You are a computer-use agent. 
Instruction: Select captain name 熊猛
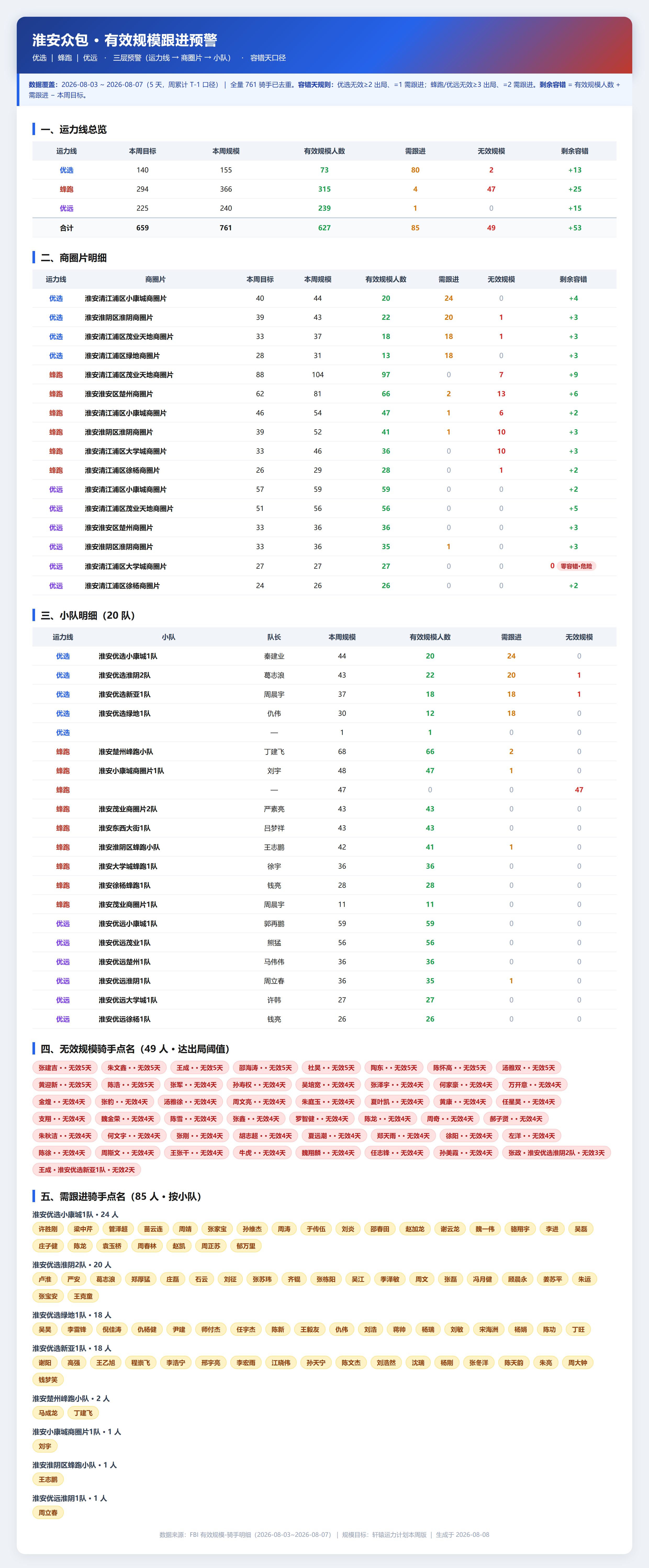tap(274, 943)
